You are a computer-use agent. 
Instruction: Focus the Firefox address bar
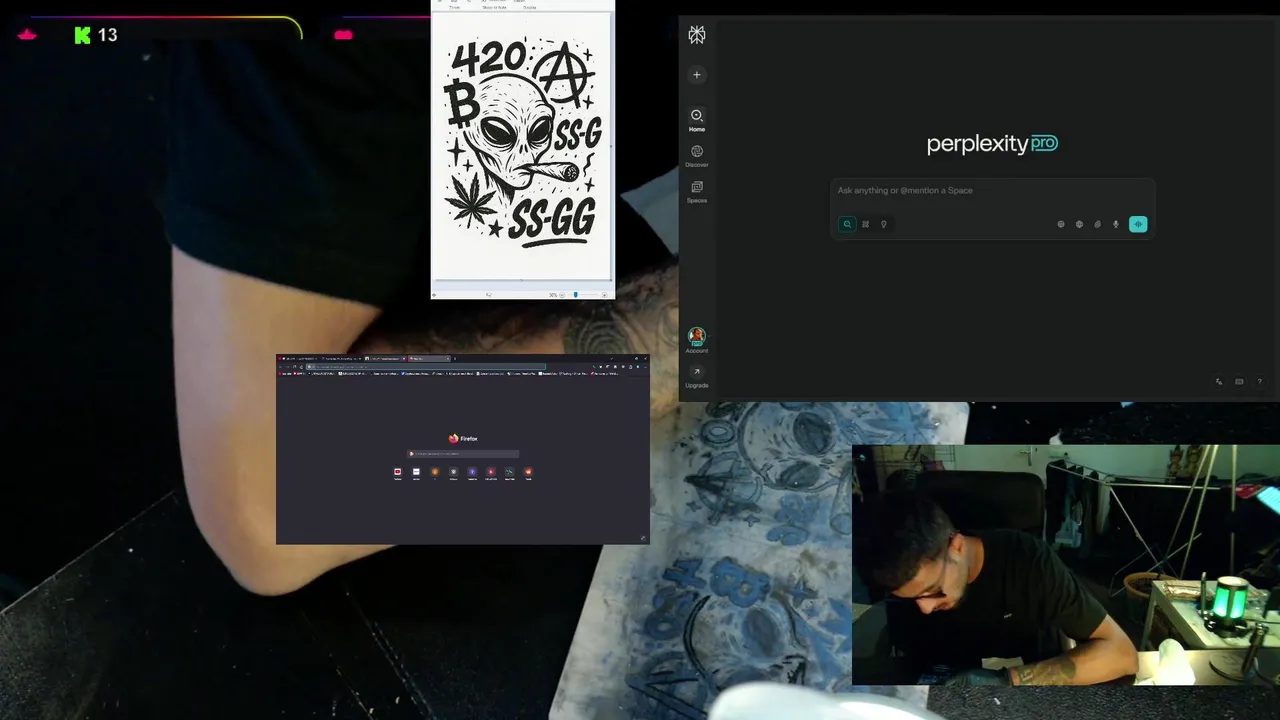click(426, 367)
